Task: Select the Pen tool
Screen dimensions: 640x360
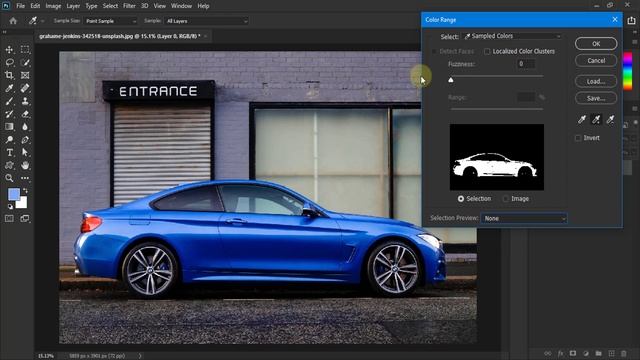Action: pos(25,140)
